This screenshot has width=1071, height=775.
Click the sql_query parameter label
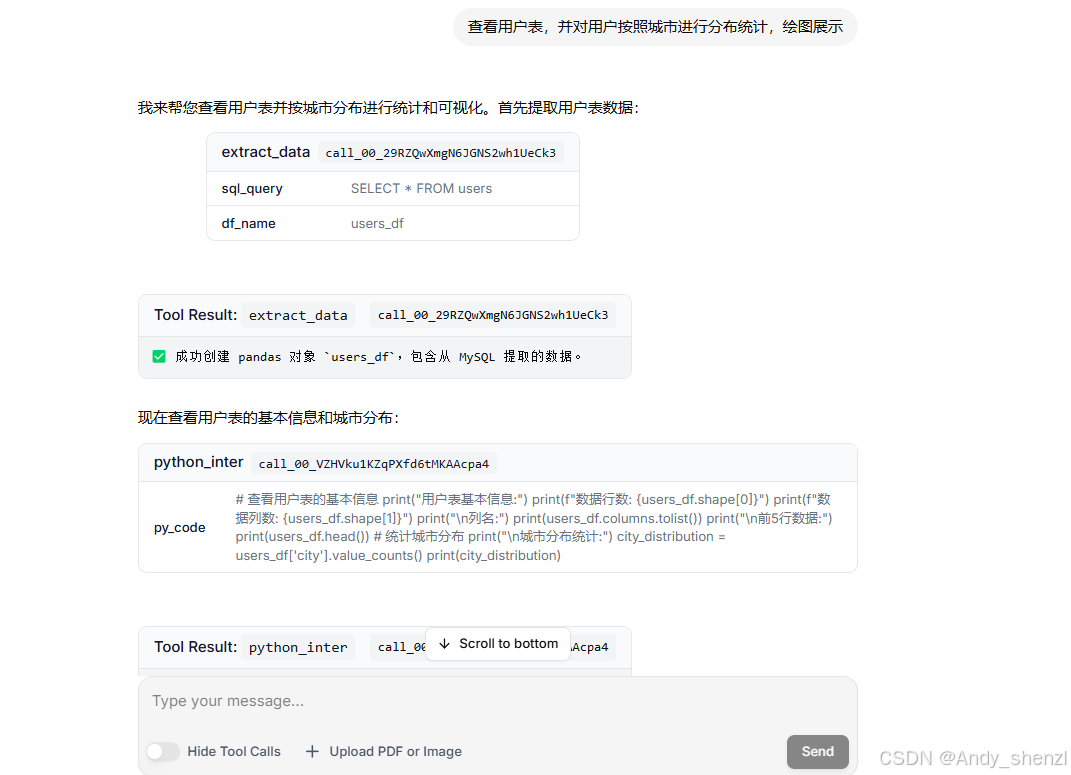(252, 188)
